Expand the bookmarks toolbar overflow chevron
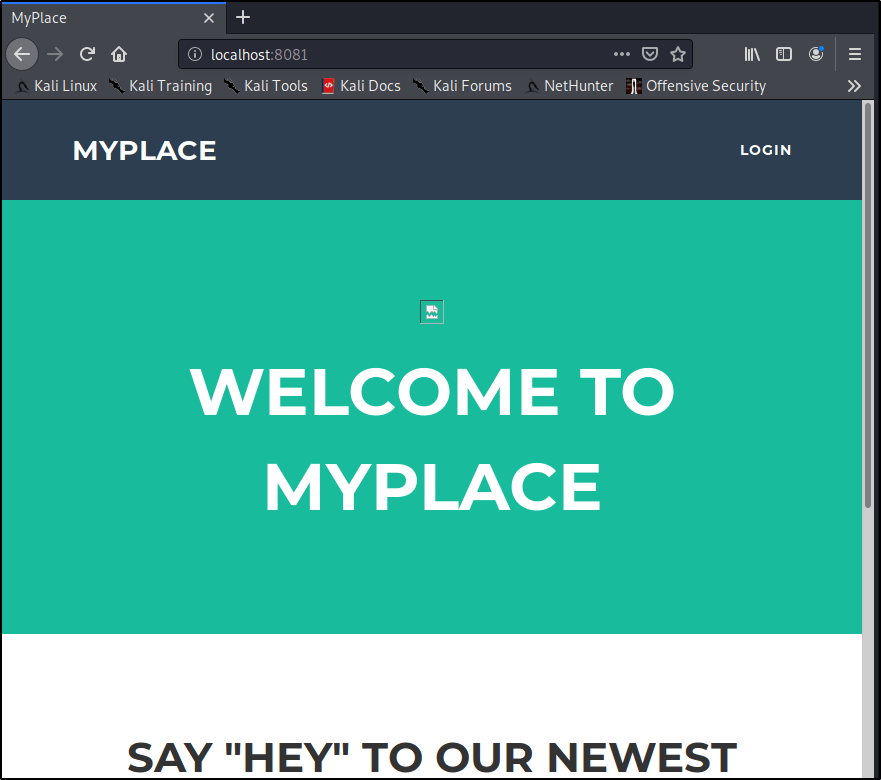Image resolution: width=881 pixels, height=780 pixels. click(x=854, y=86)
